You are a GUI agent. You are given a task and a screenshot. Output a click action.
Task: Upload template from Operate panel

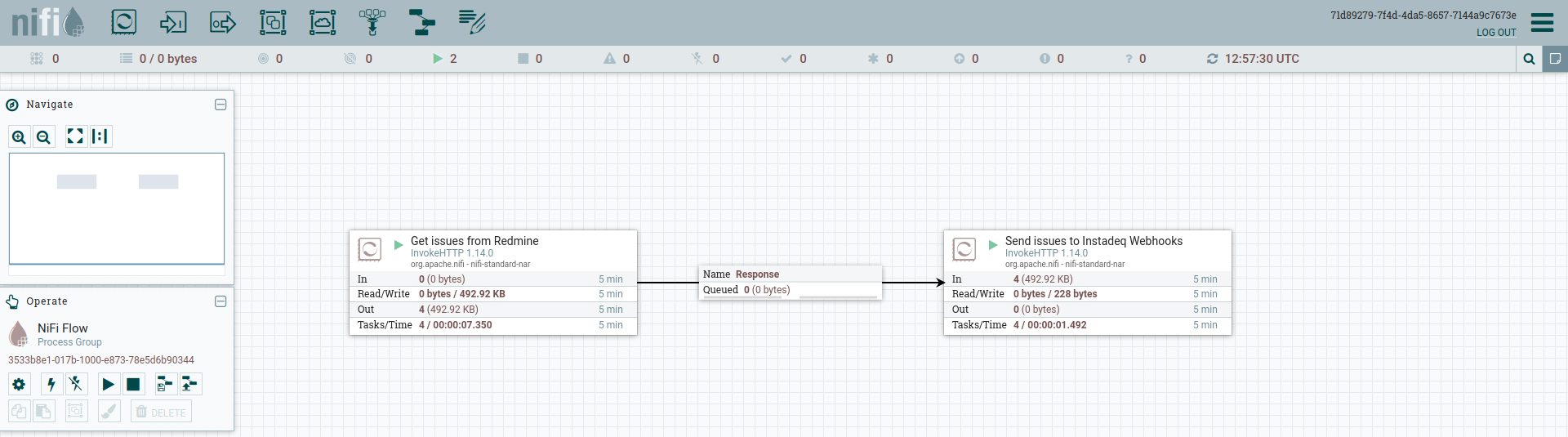(x=190, y=384)
